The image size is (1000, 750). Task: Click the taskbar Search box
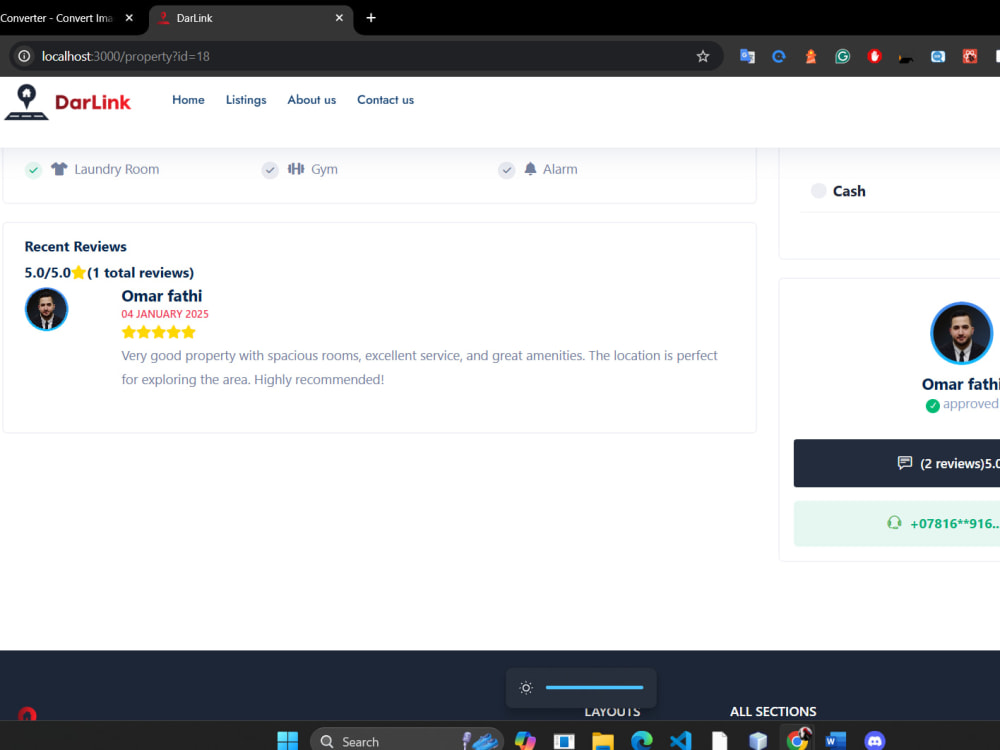tap(407, 741)
